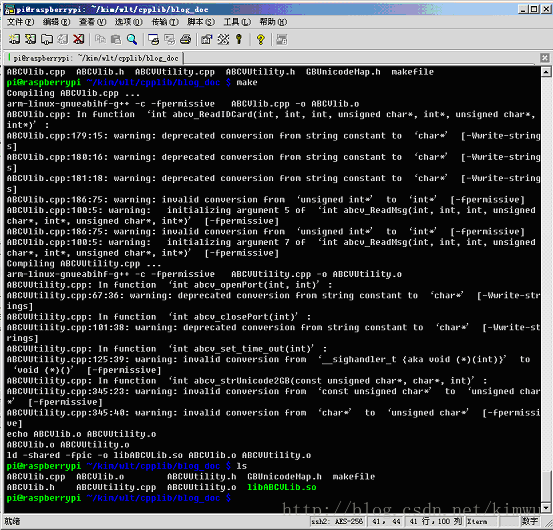Click the 'Compiling ABCVlib.cpp ...' line
This screenshot has height=530, width=553.
tap(73, 93)
